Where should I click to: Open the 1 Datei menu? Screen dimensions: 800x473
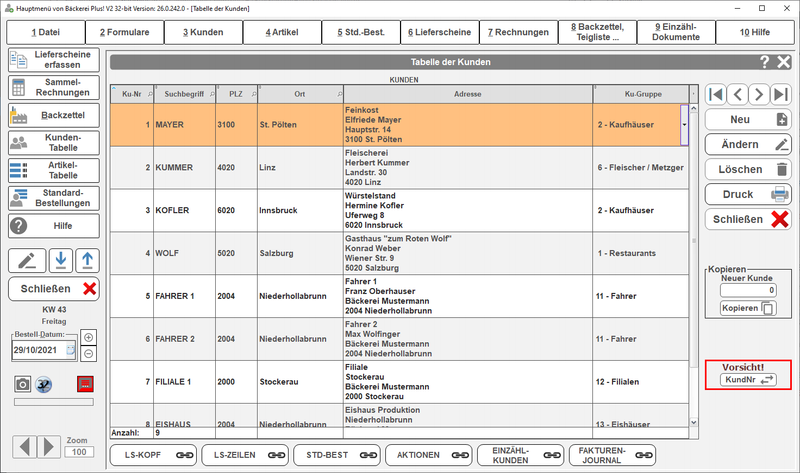(45, 32)
